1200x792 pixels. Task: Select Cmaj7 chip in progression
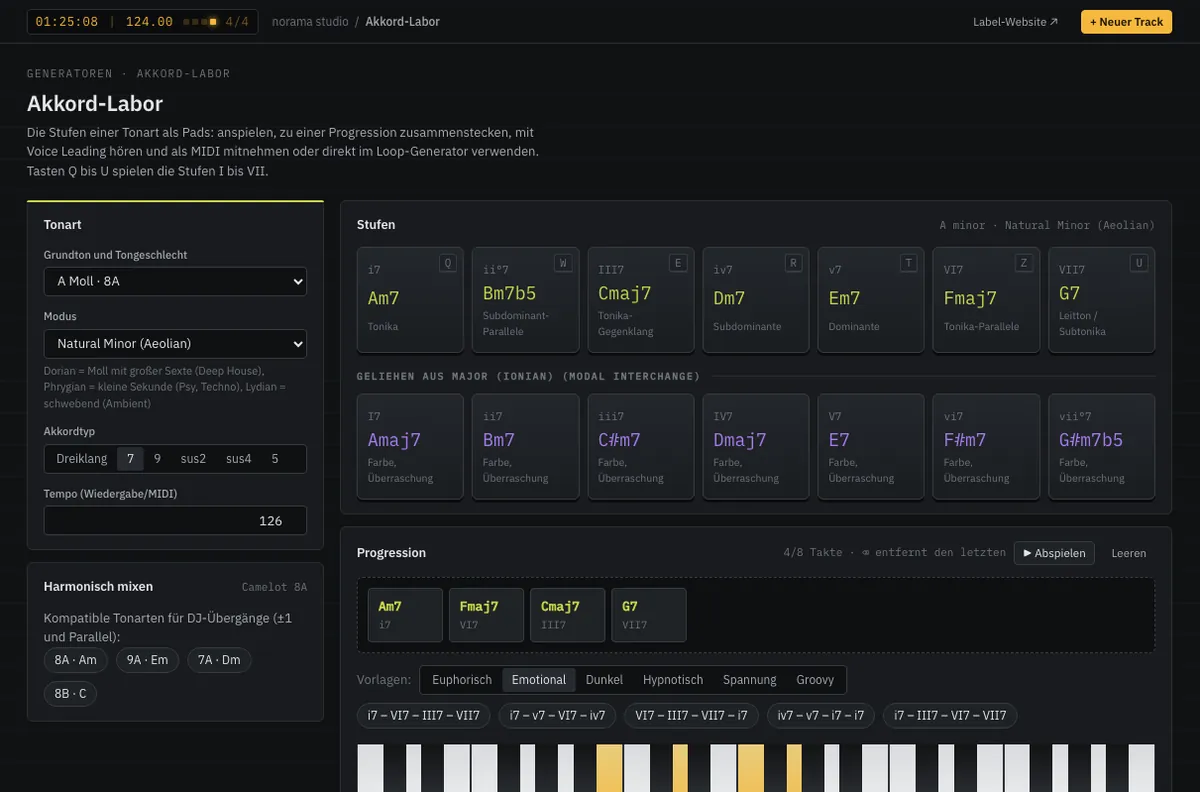(x=567, y=615)
